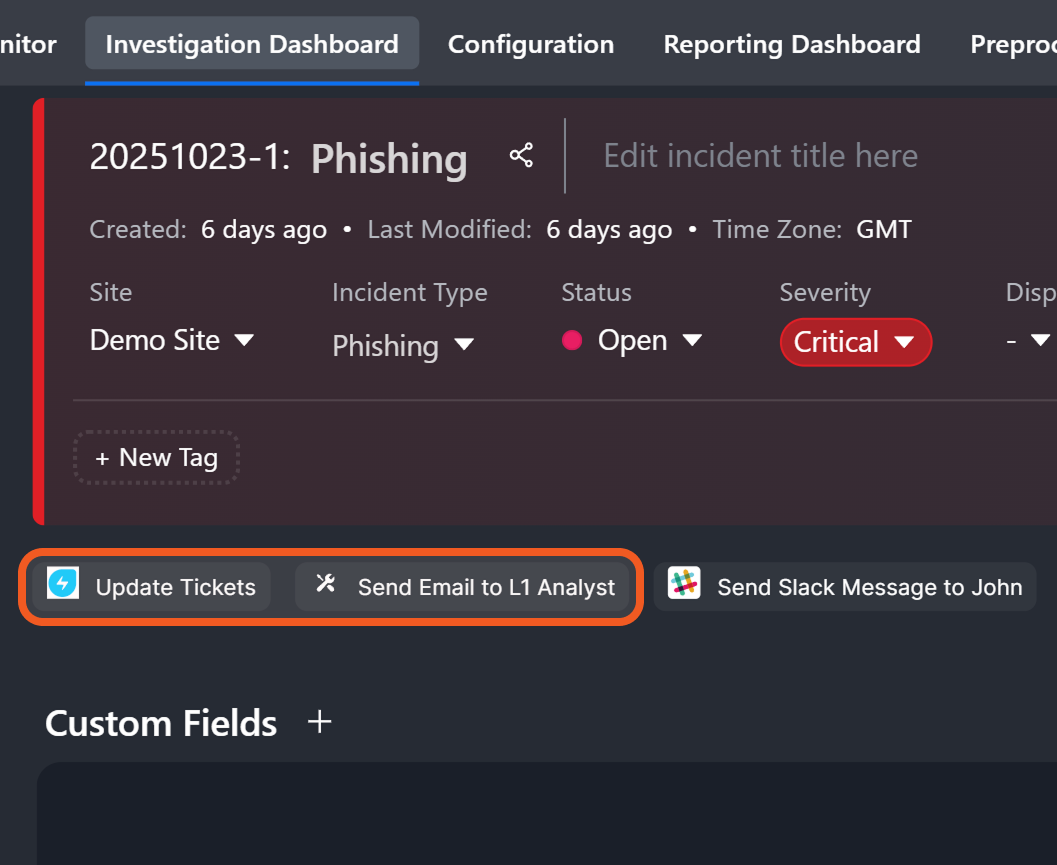Go to the partially visible Preprocessing tab
This screenshot has width=1057, height=865.
click(x=1012, y=45)
